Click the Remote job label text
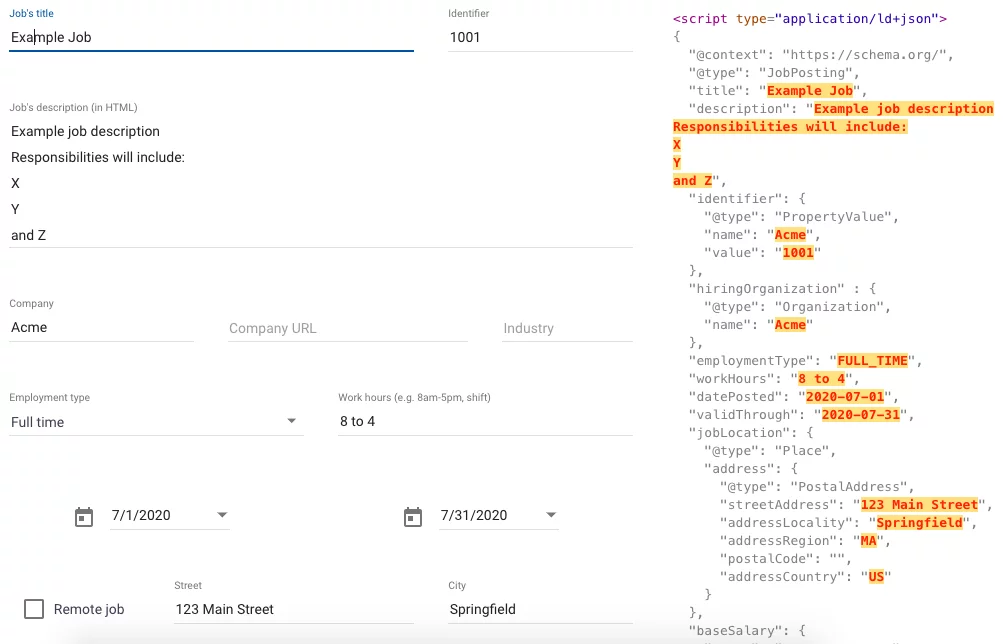Viewport: 1003px width, 644px height. point(89,609)
